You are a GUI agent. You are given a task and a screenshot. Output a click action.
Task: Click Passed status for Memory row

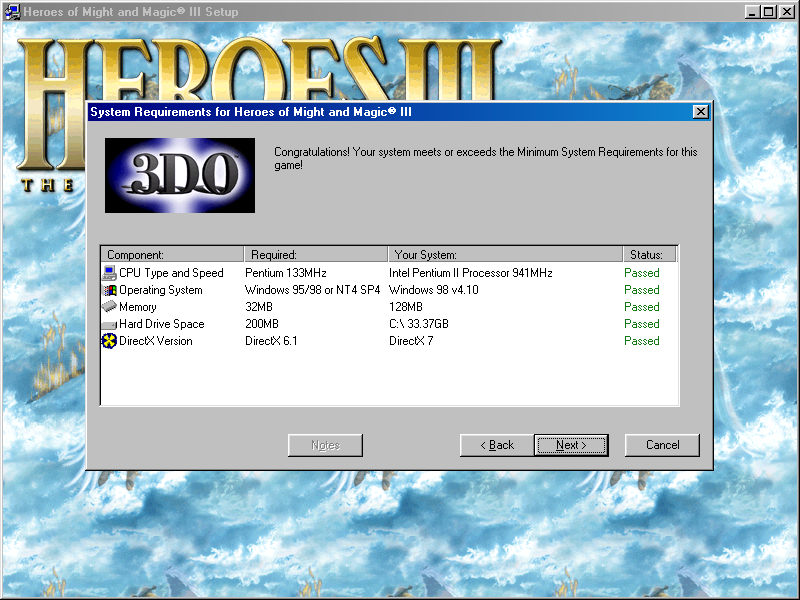pos(642,307)
